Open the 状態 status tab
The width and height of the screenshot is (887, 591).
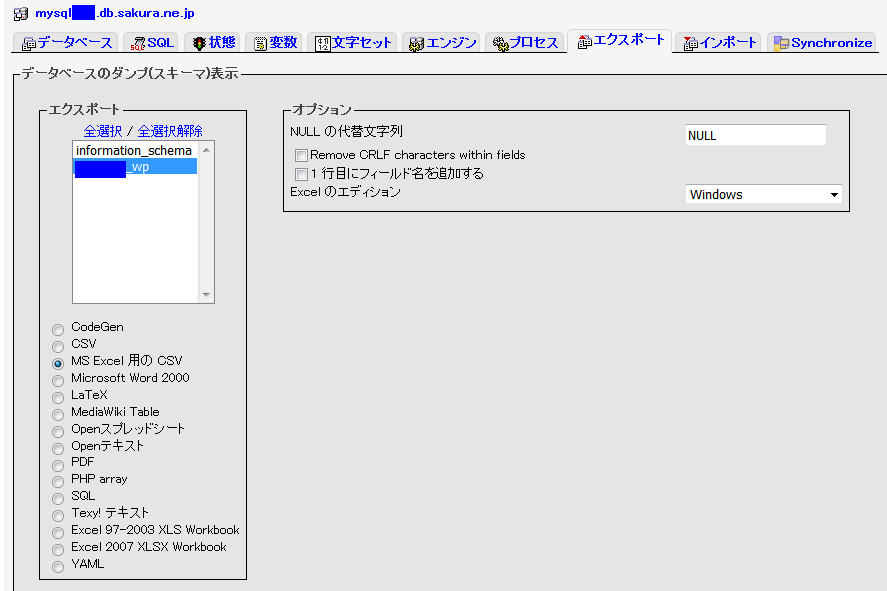click(x=214, y=43)
